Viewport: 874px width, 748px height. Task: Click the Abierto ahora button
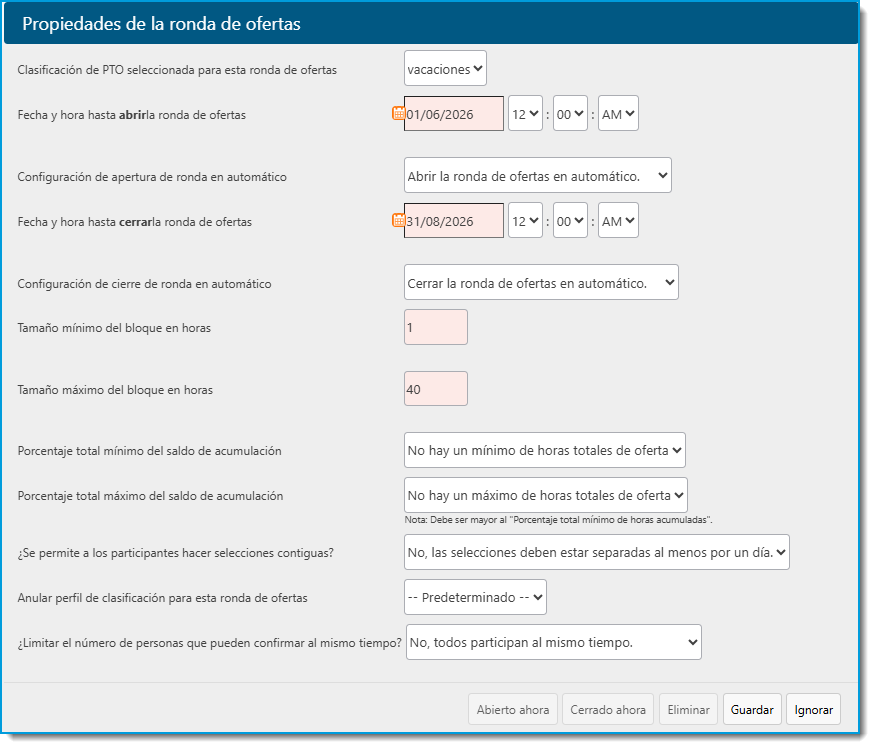tap(512, 710)
